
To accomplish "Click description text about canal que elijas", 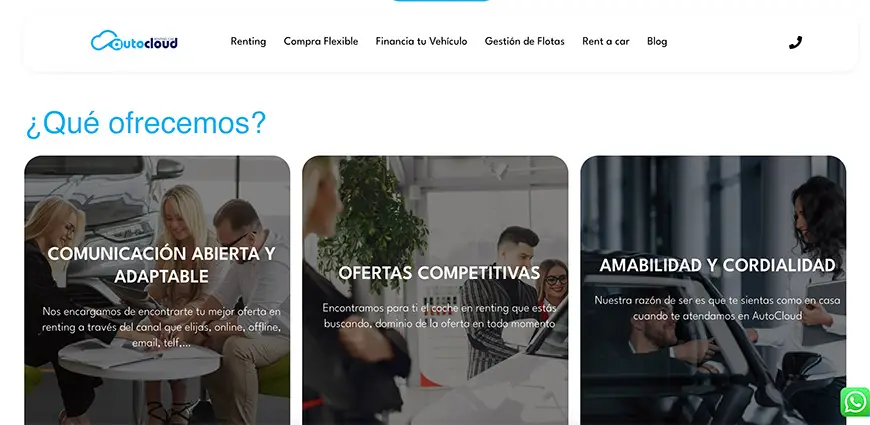I will (x=161, y=327).
